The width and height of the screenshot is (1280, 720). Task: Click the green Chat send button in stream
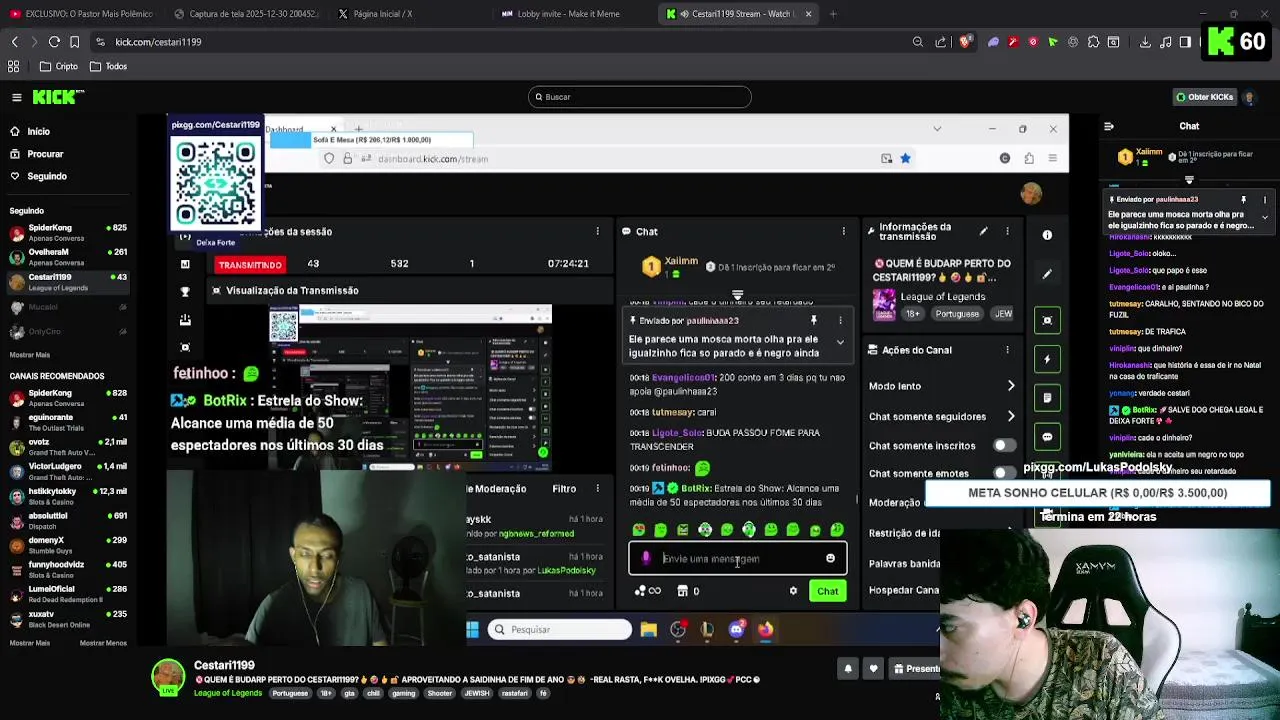click(827, 591)
